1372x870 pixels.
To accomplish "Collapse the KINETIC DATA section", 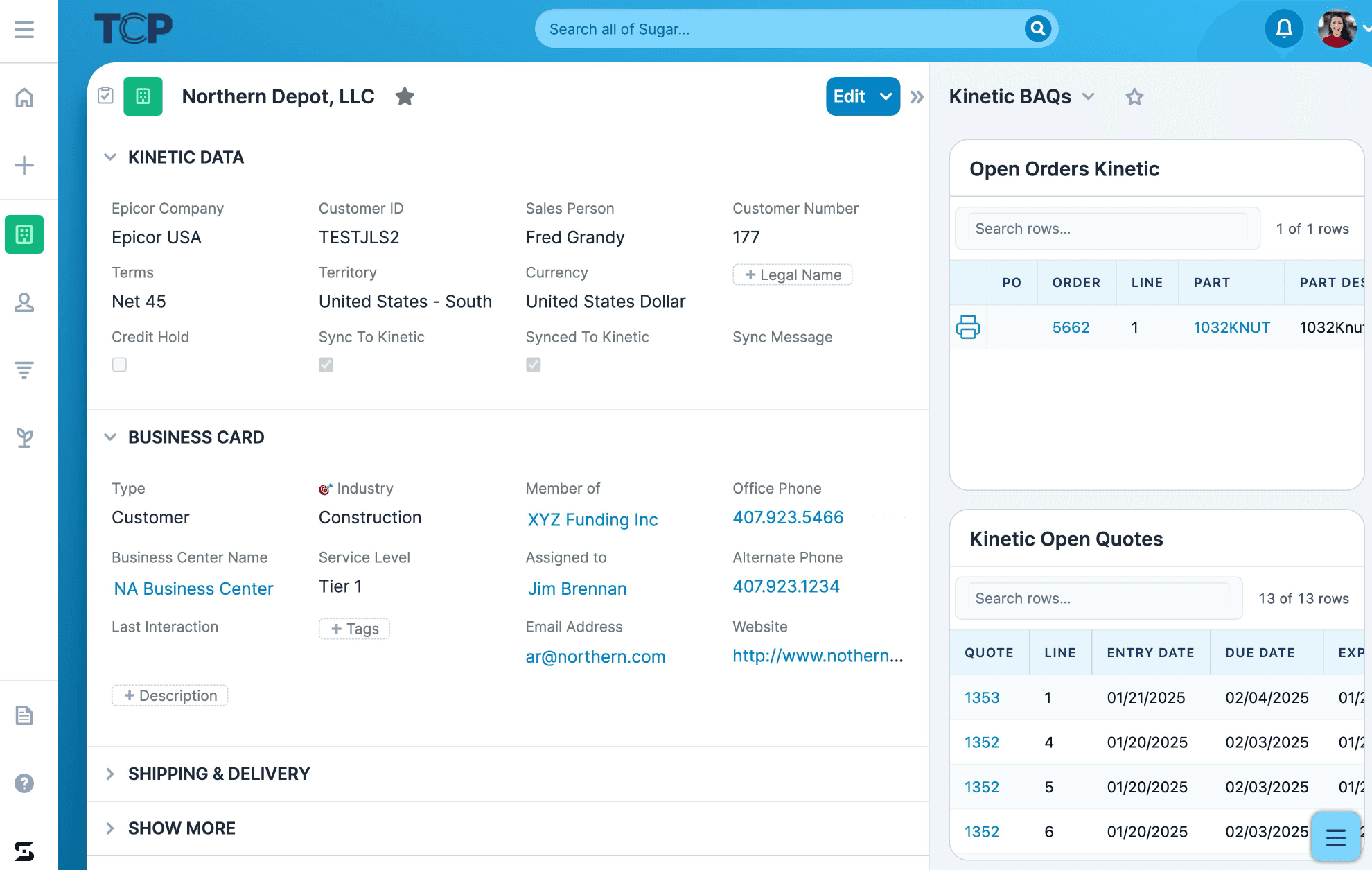I will tap(109, 157).
